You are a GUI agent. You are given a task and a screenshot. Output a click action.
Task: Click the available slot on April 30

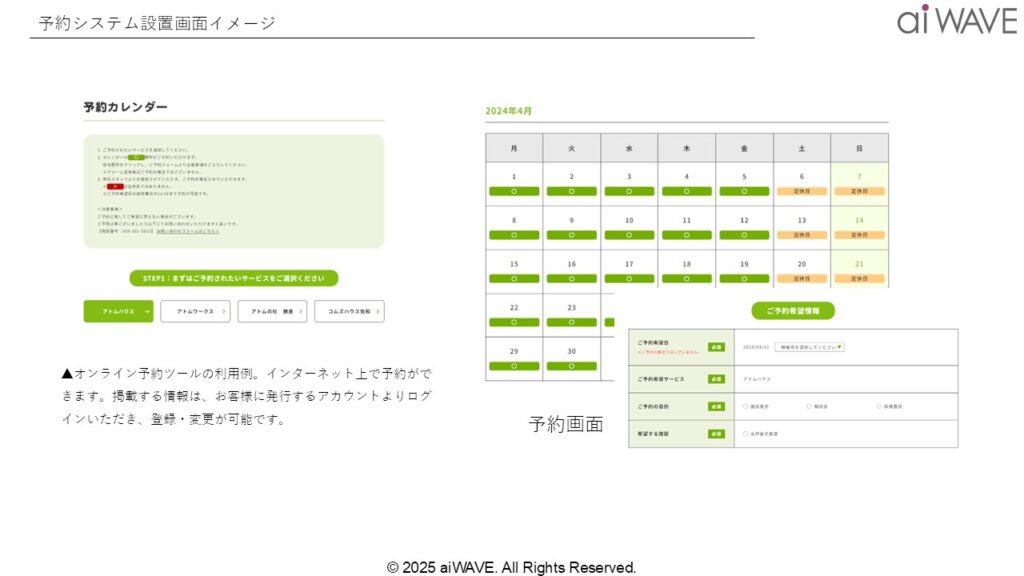(571, 366)
